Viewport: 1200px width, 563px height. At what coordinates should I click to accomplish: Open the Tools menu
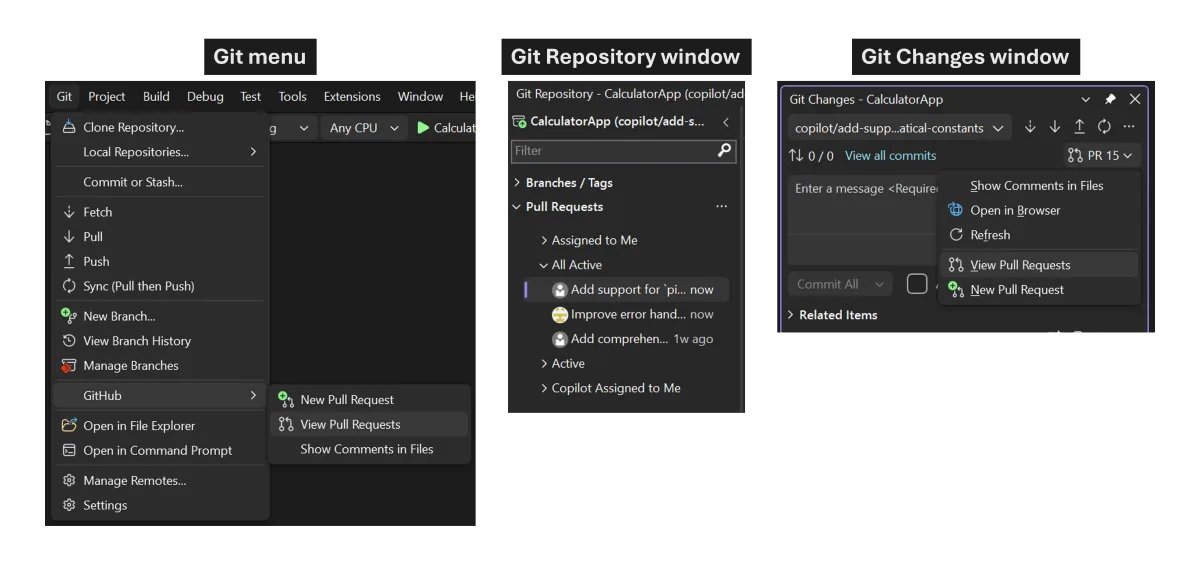(x=293, y=97)
